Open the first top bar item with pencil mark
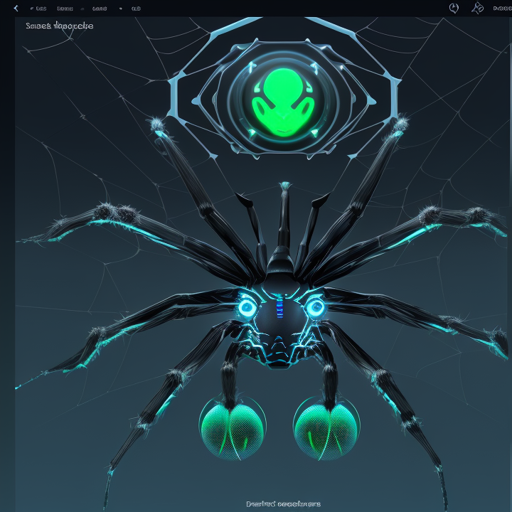Viewport: 512px width, 512px height. [x=38, y=9]
